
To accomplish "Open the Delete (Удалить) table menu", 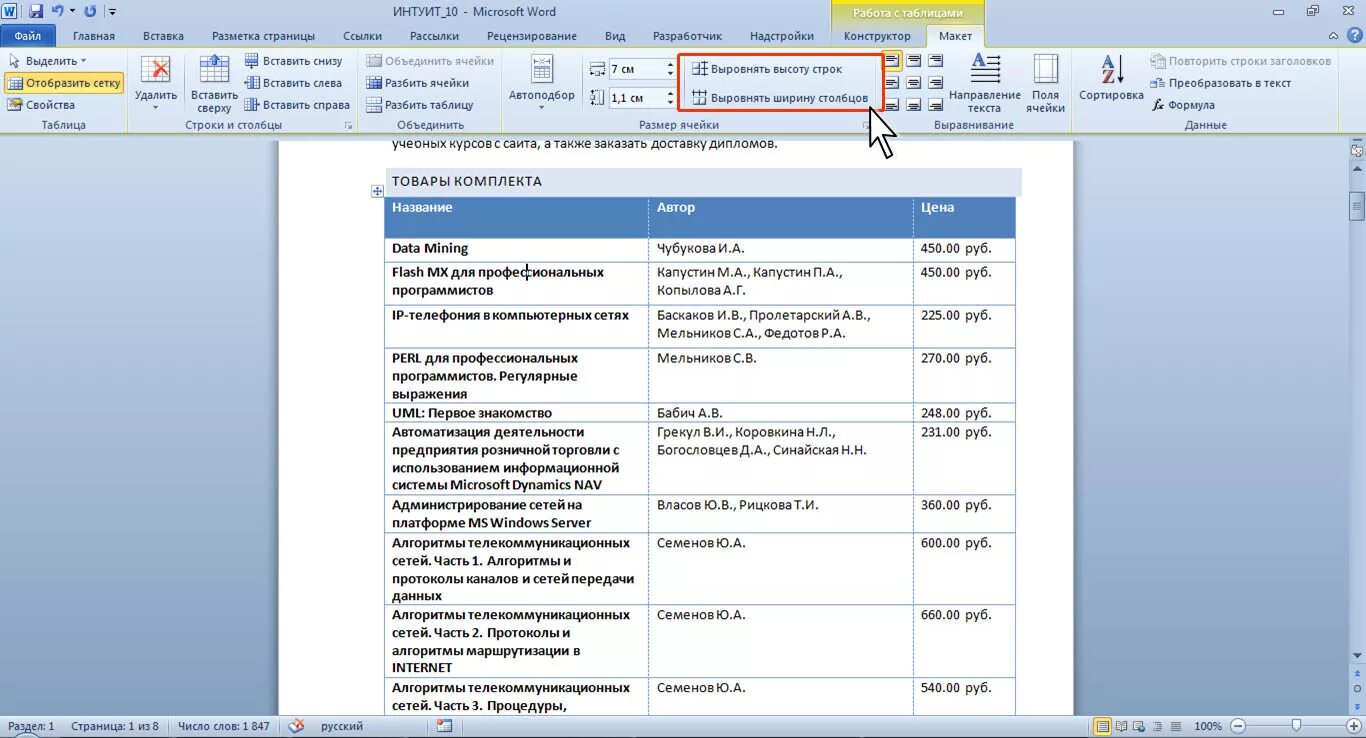I will (x=156, y=84).
